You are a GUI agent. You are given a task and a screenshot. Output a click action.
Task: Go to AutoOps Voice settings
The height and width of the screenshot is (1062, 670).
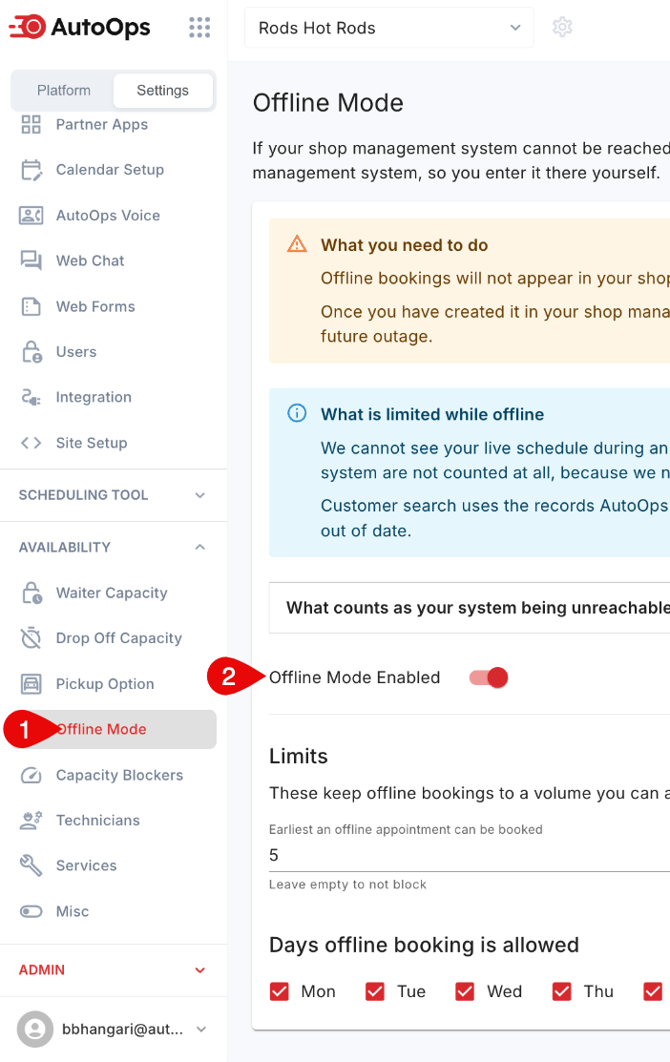coord(108,215)
